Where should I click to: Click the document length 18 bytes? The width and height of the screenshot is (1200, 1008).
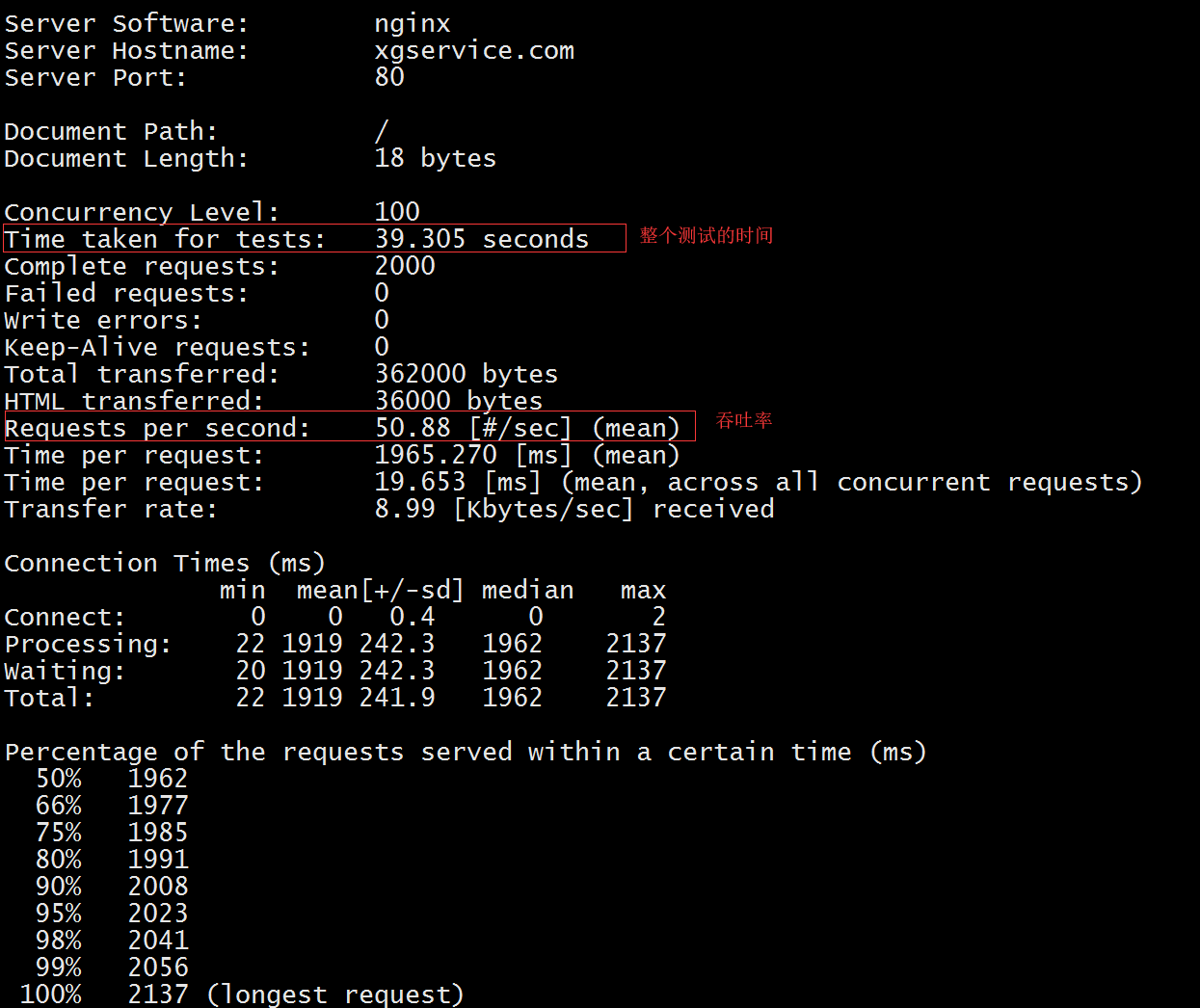point(435,159)
